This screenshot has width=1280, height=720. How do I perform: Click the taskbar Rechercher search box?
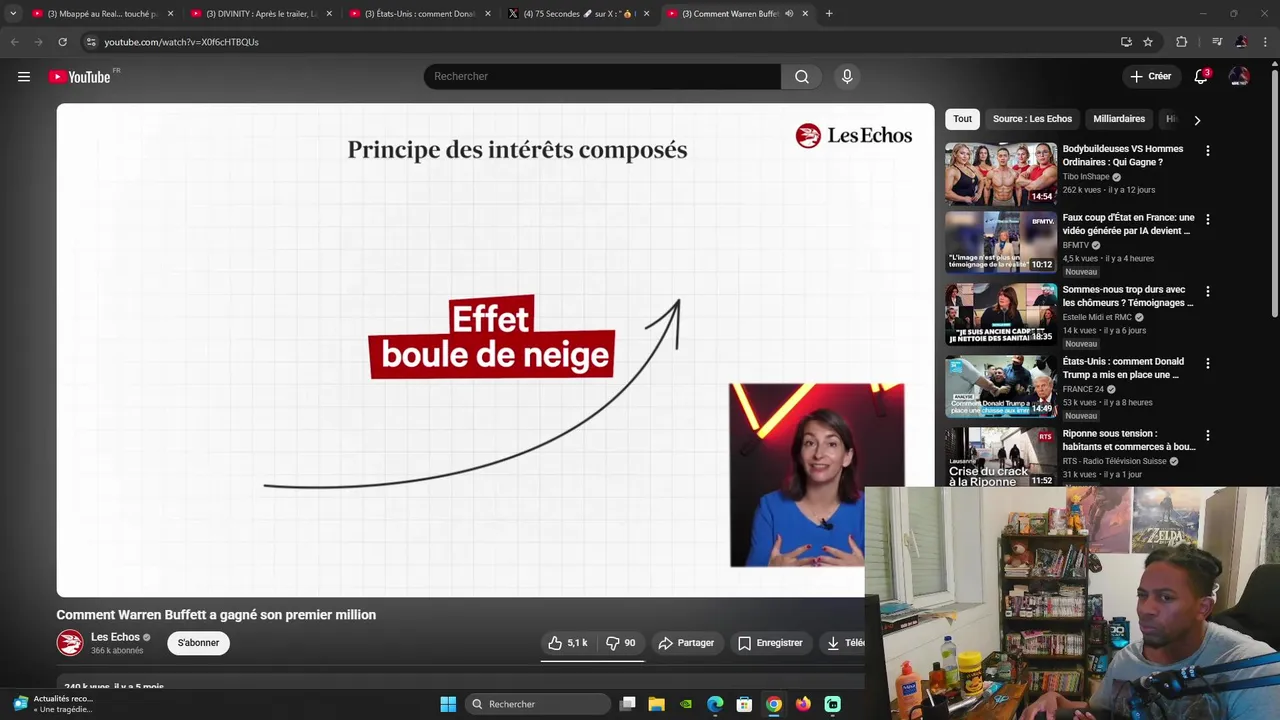pos(539,704)
